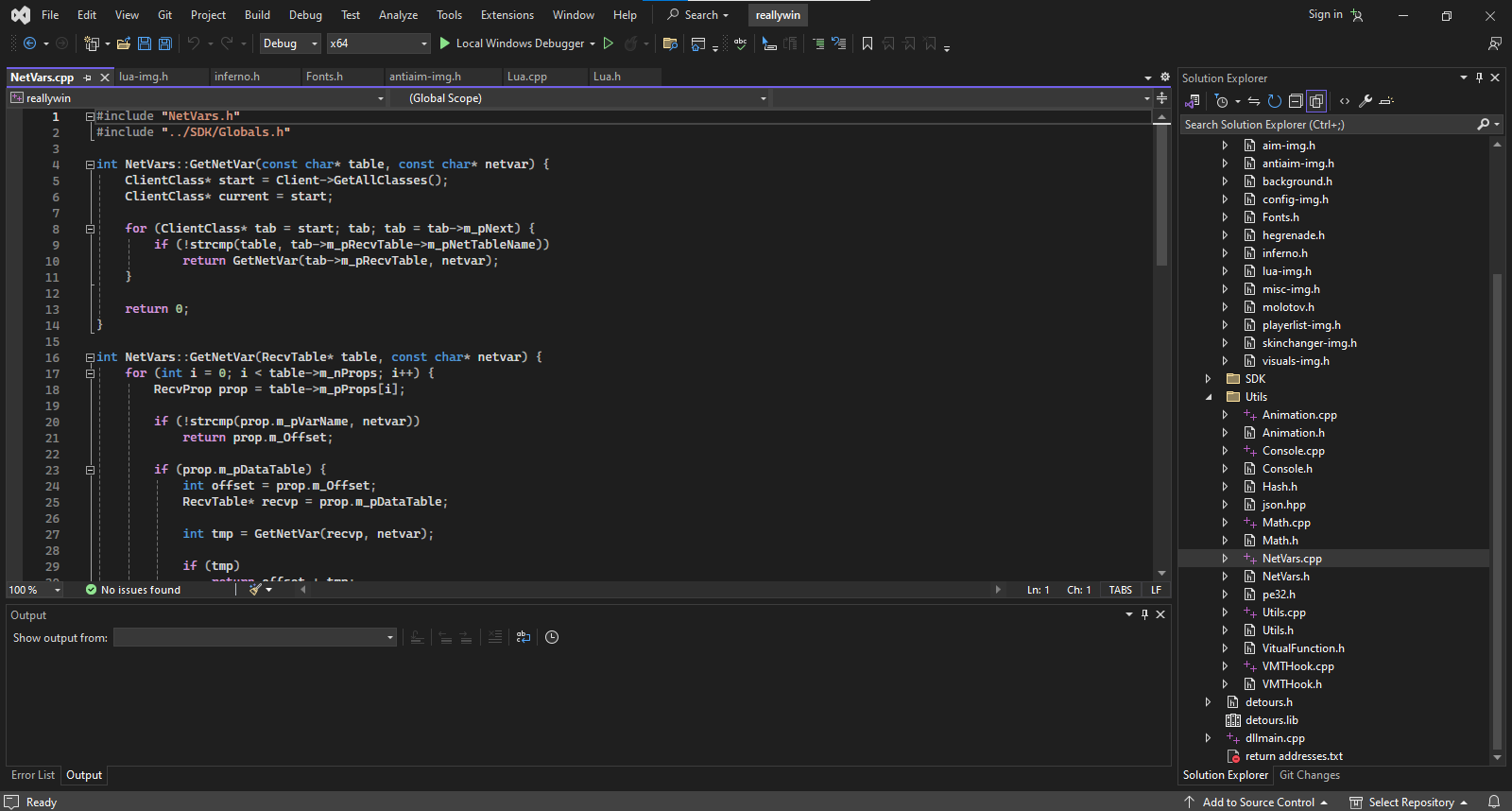This screenshot has height=811, width=1512.
Task: Toggle Show All Files in Solution Explorer
Action: 1316,101
